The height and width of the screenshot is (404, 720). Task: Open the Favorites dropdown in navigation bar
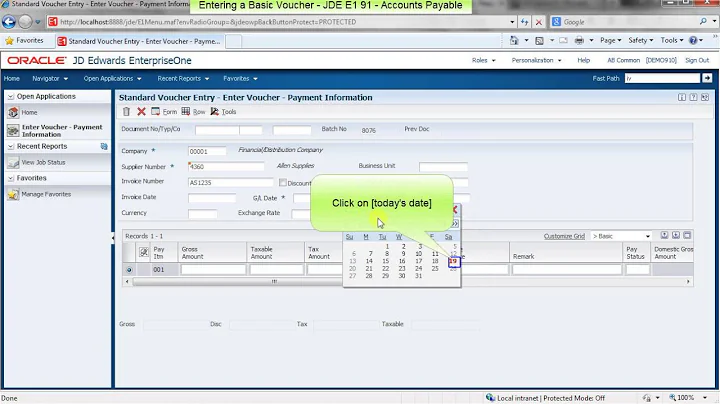(x=240, y=79)
